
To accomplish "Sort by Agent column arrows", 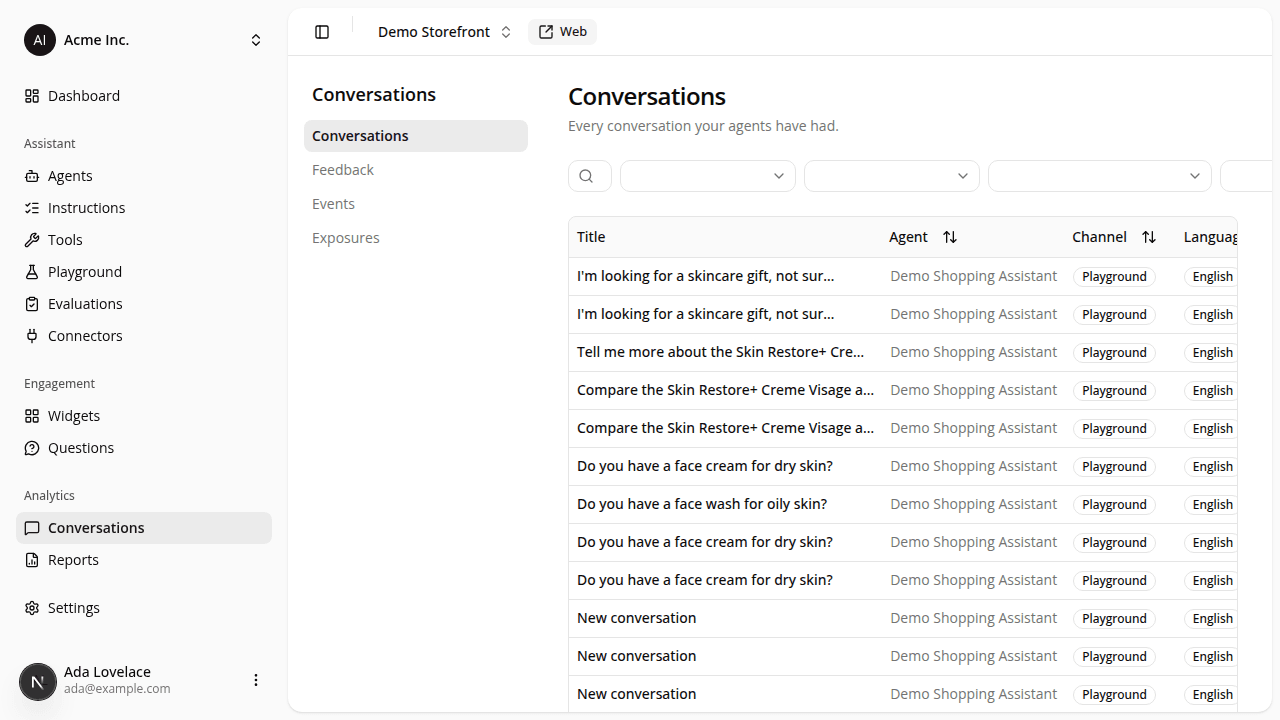I will (x=950, y=237).
